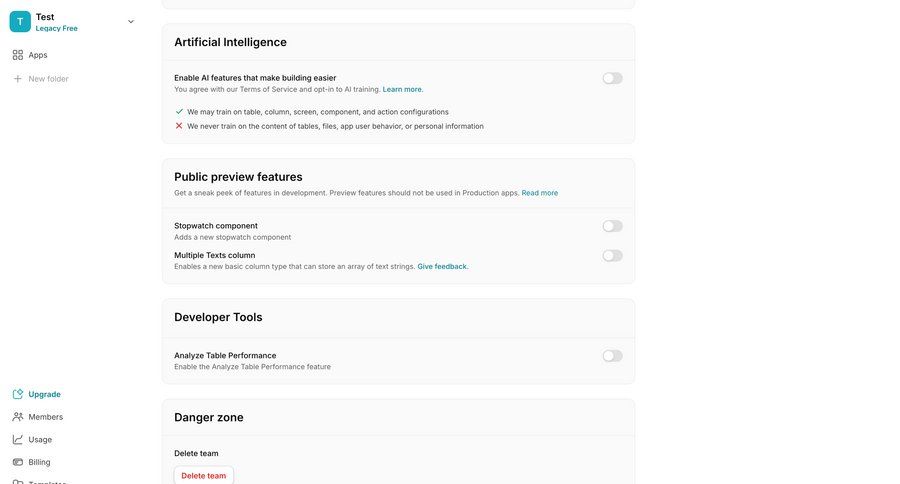
Task: Enable Multiple Texts column toggle
Action: click(612, 256)
